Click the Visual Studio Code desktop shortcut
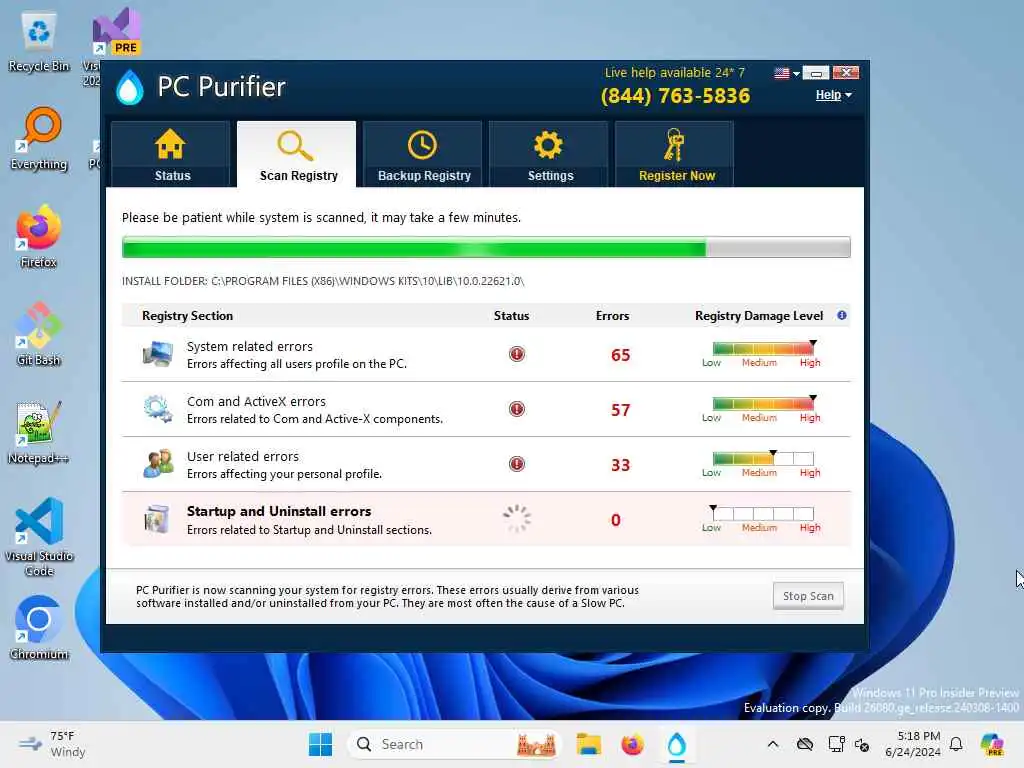The width and height of the screenshot is (1024, 768). pos(39,537)
